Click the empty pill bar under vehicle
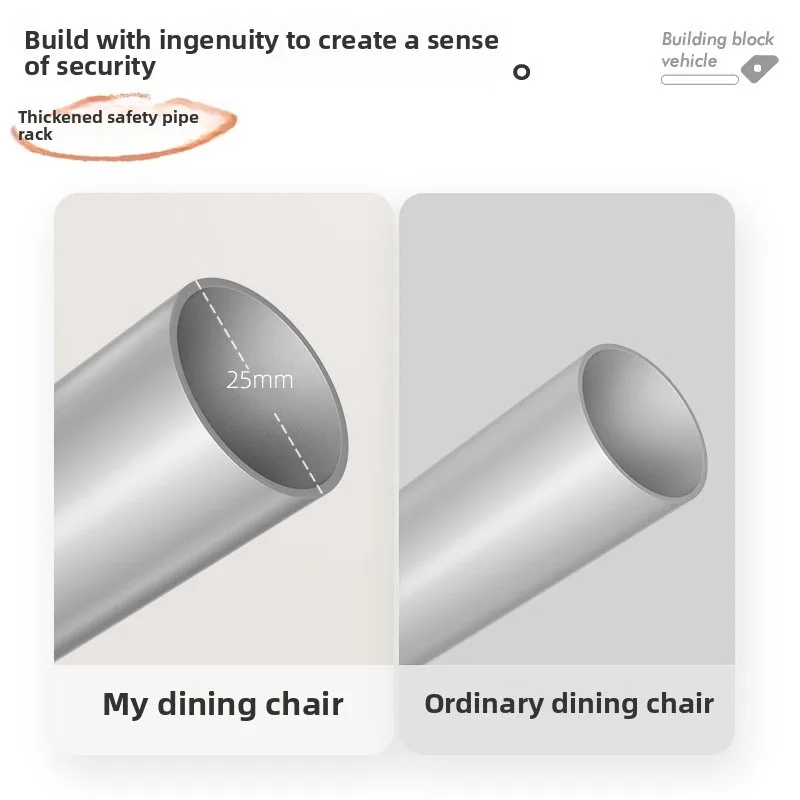This screenshot has height=800, width=800. click(x=699, y=80)
